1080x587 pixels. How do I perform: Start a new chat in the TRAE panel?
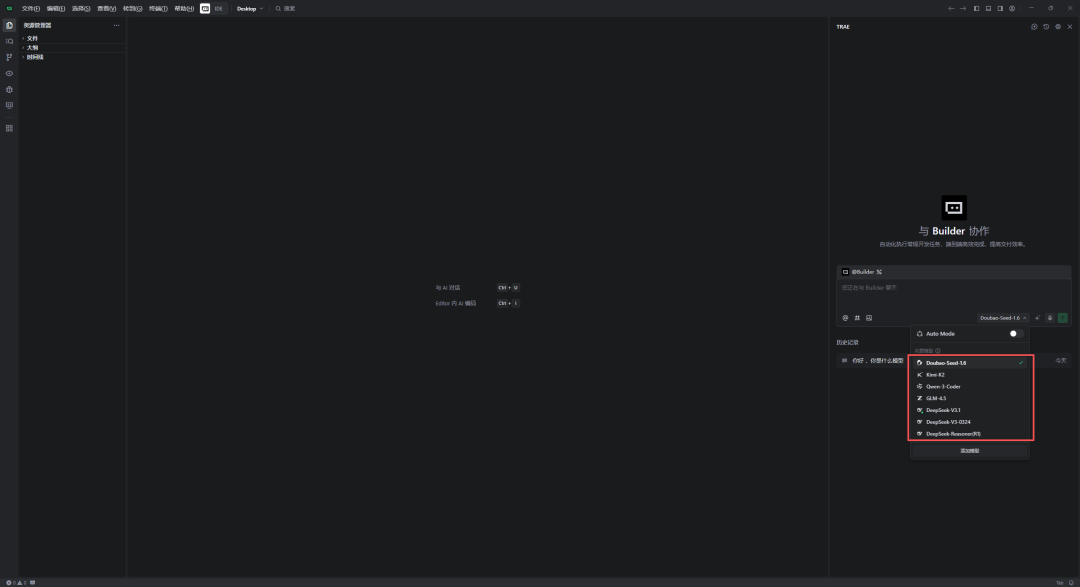coord(1034,27)
